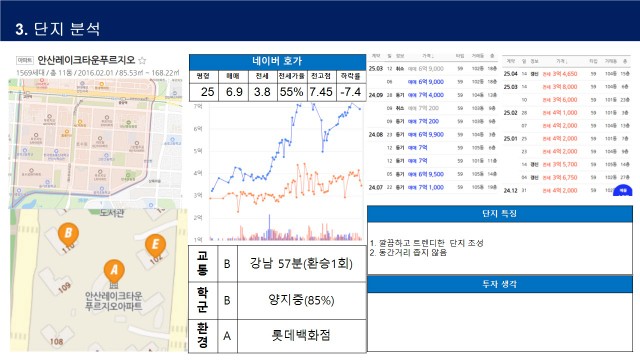Click the 24.07 date in sale list
The height and width of the screenshot is (360, 640).
[x=376, y=187]
